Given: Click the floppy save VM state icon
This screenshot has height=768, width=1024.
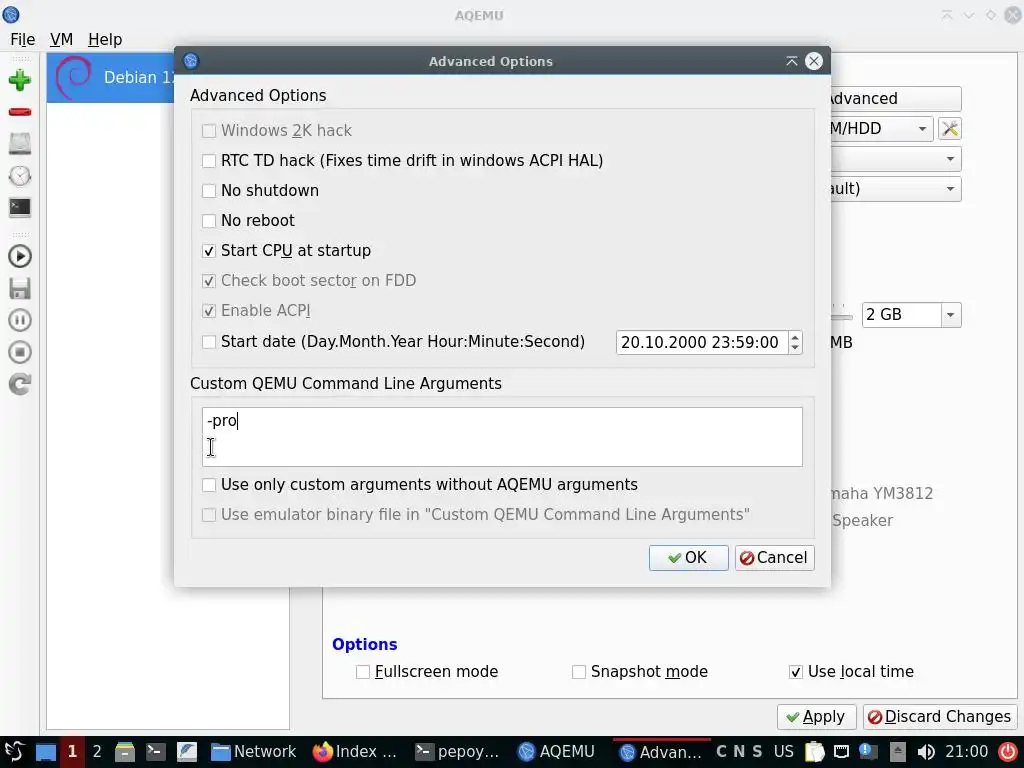Looking at the screenshot, I should 20,288.
